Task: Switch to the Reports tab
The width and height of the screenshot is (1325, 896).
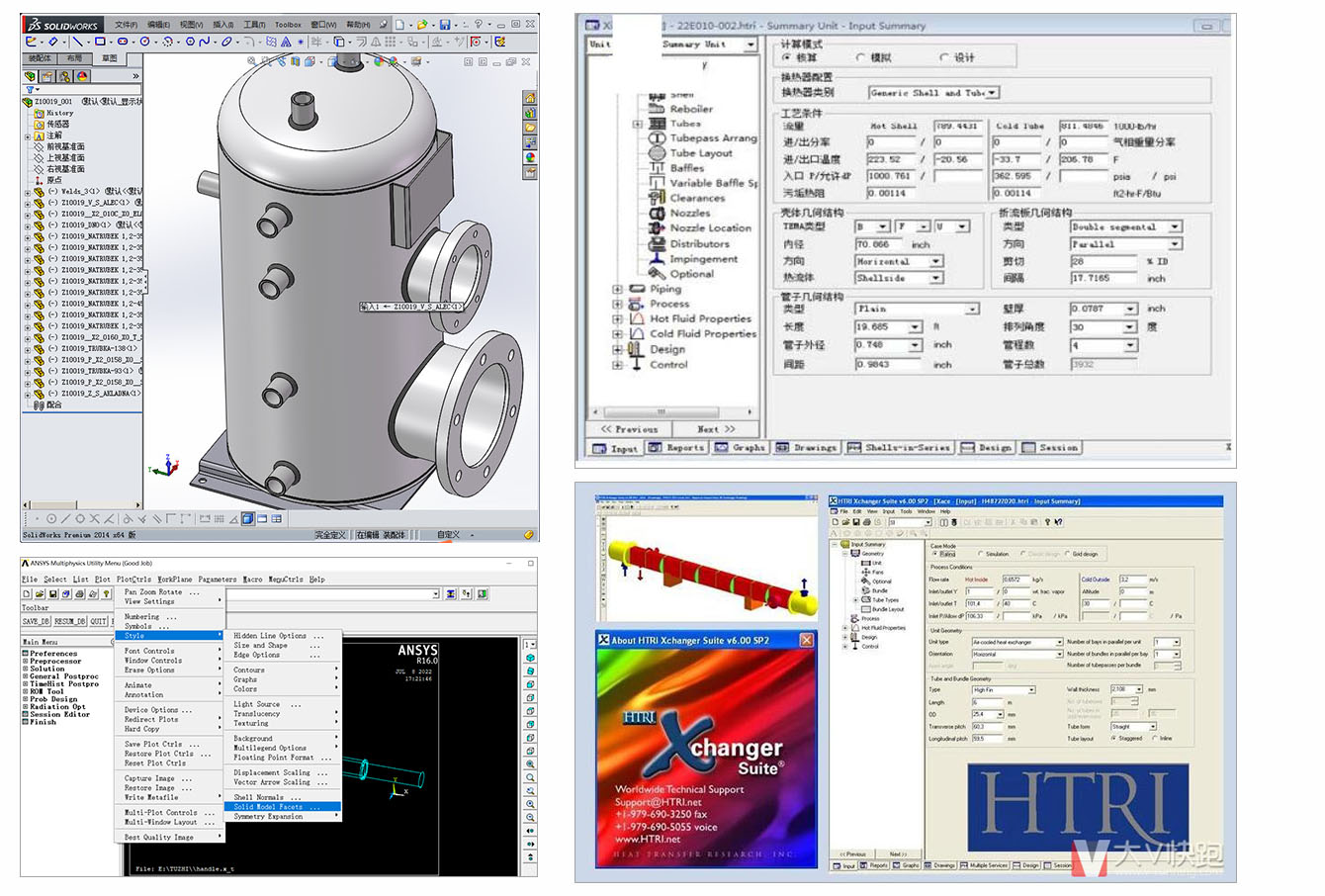Action: click(x=677, y=448)
